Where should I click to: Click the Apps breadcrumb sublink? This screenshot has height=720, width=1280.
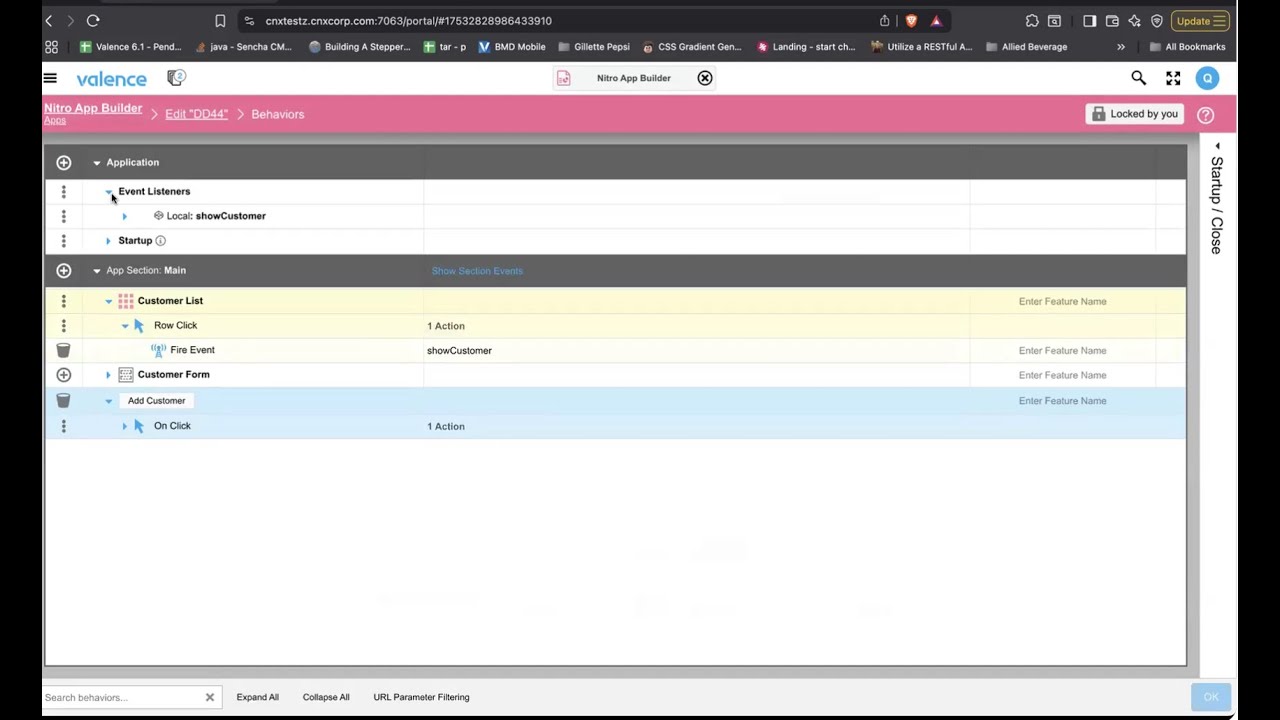tap(55, 121)
